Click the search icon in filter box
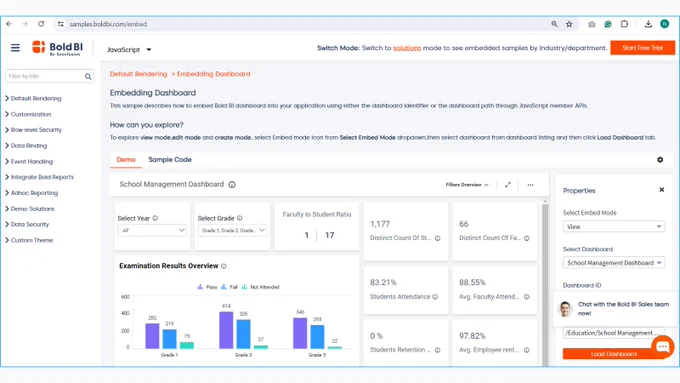The image size is (680, 383). (88, 76)
